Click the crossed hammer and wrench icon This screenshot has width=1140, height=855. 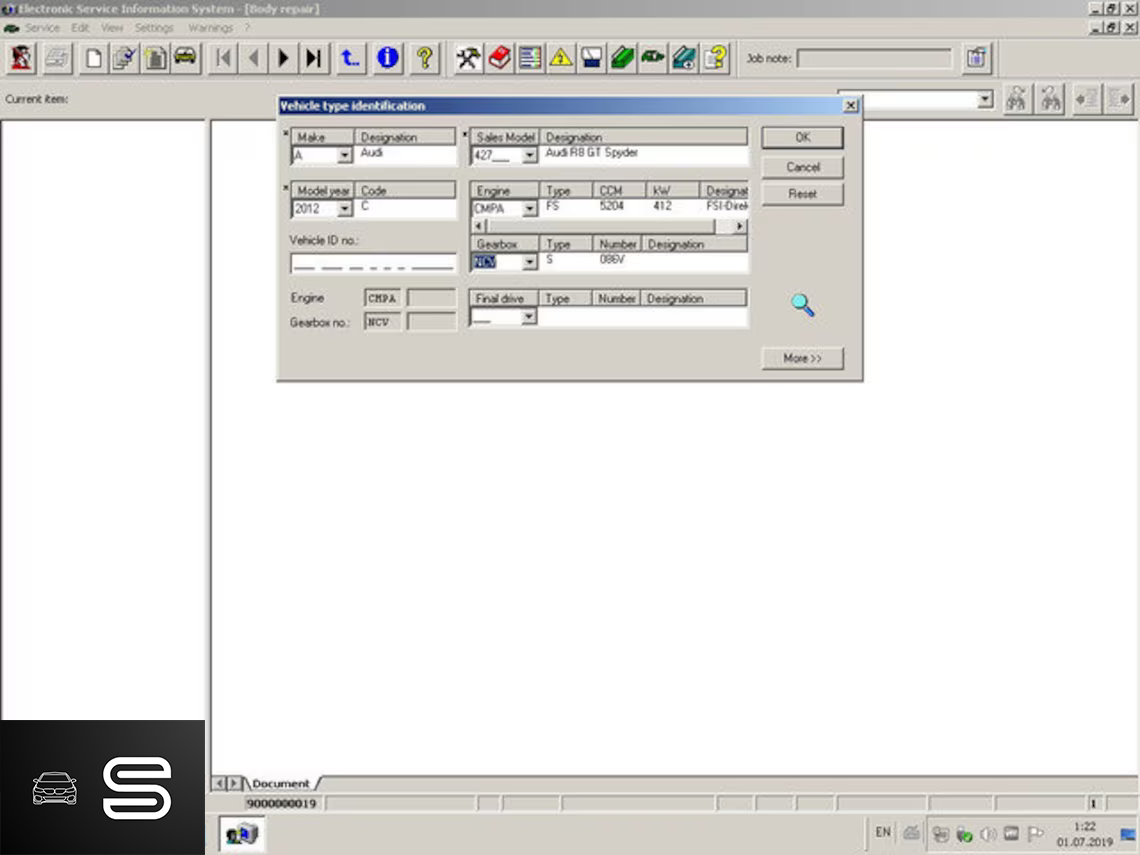(x=468, y=58)
